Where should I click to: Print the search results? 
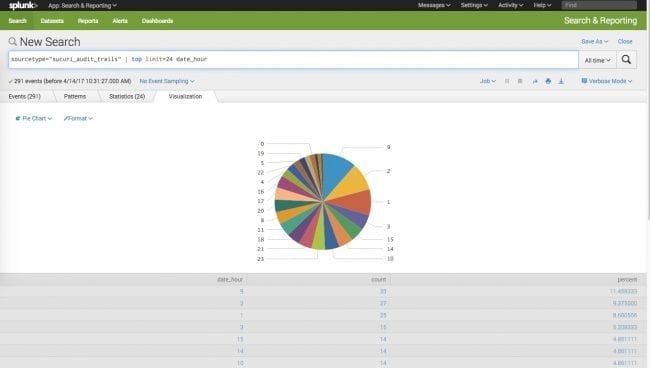548,81
